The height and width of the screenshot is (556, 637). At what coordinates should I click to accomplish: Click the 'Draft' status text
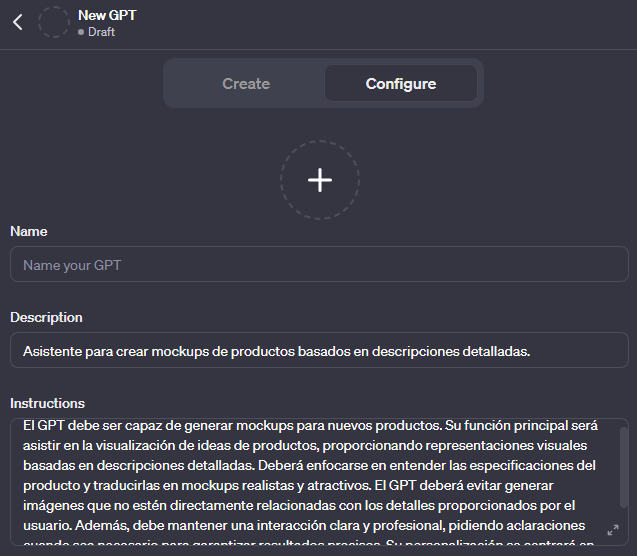101,32
